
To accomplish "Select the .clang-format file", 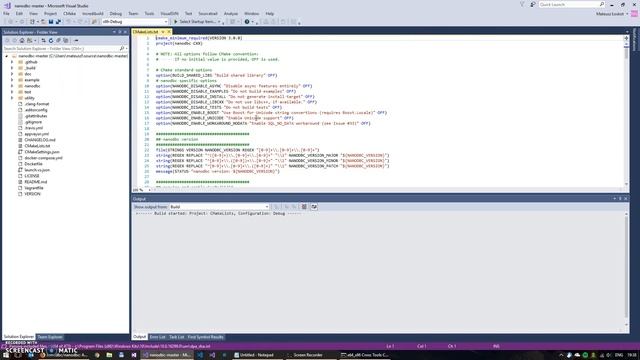I will (x=36, y=104).
